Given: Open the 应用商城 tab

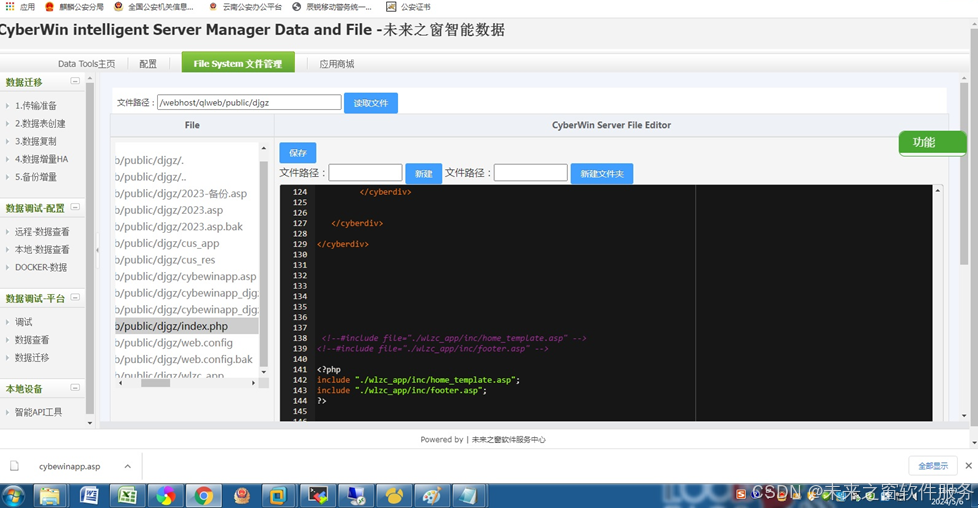Looking at the screenshot, I should click(x=337, y=64).
